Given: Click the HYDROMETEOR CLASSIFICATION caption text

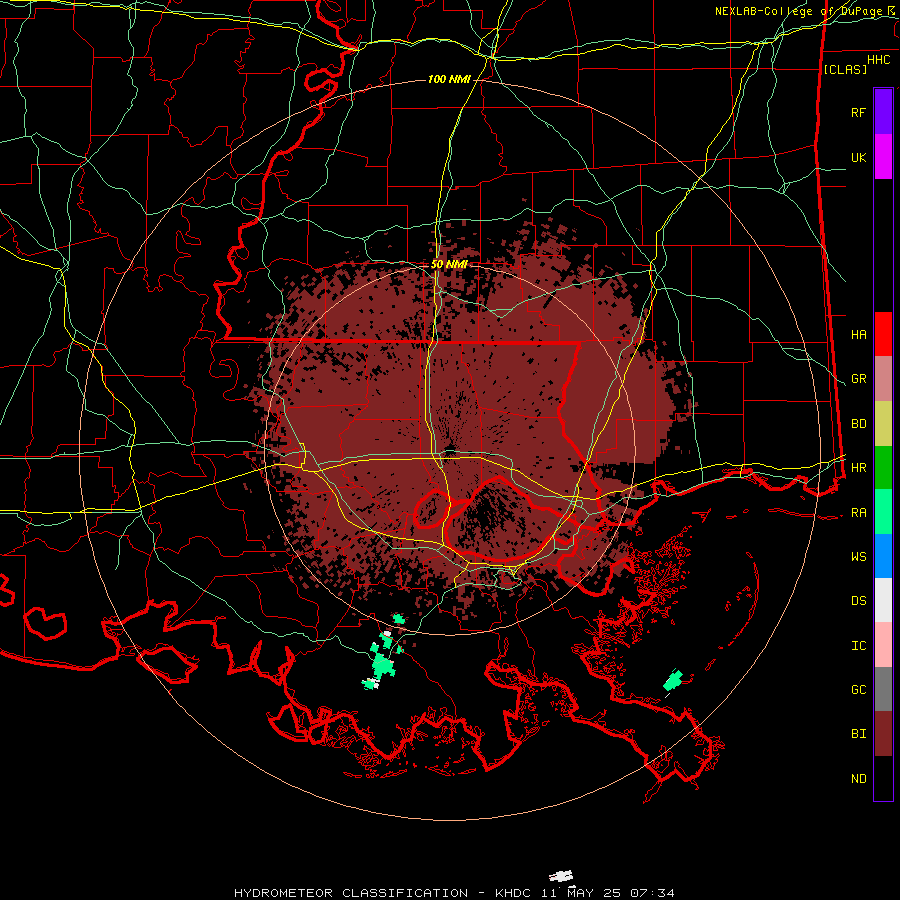Looking at the screenshot, I should pos(351,893).
